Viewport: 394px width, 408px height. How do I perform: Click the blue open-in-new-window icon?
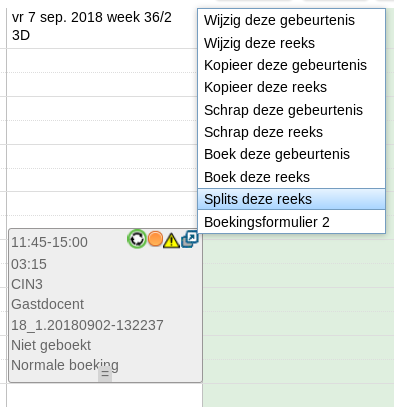coord(190,239)
